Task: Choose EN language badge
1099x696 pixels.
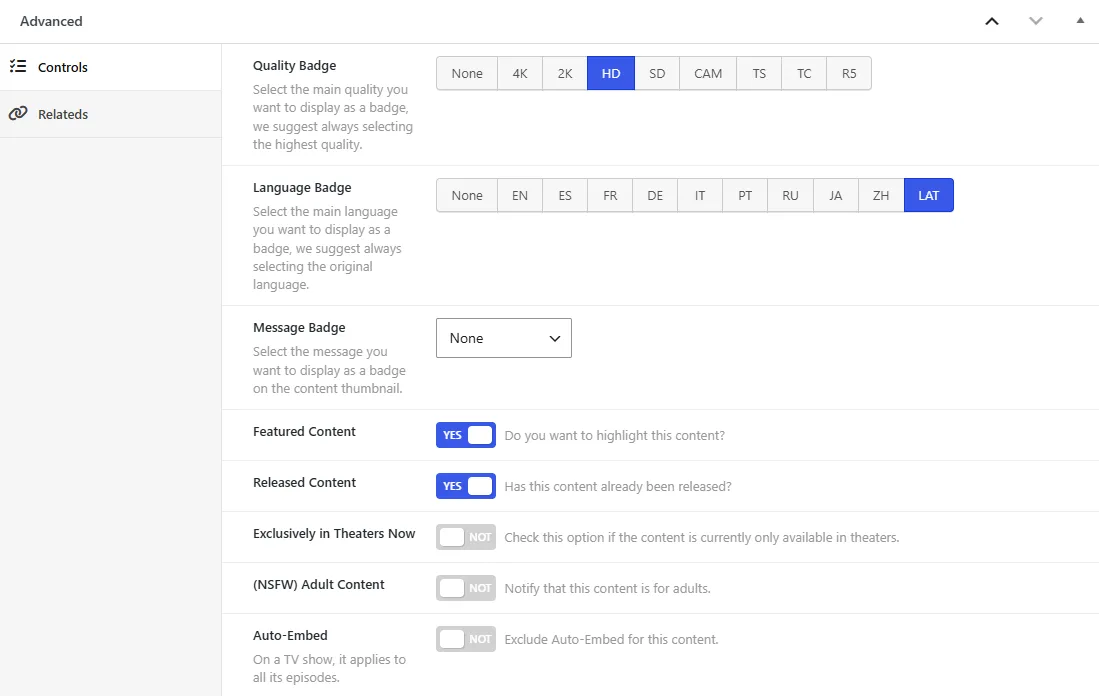Action: coord(520,196)
